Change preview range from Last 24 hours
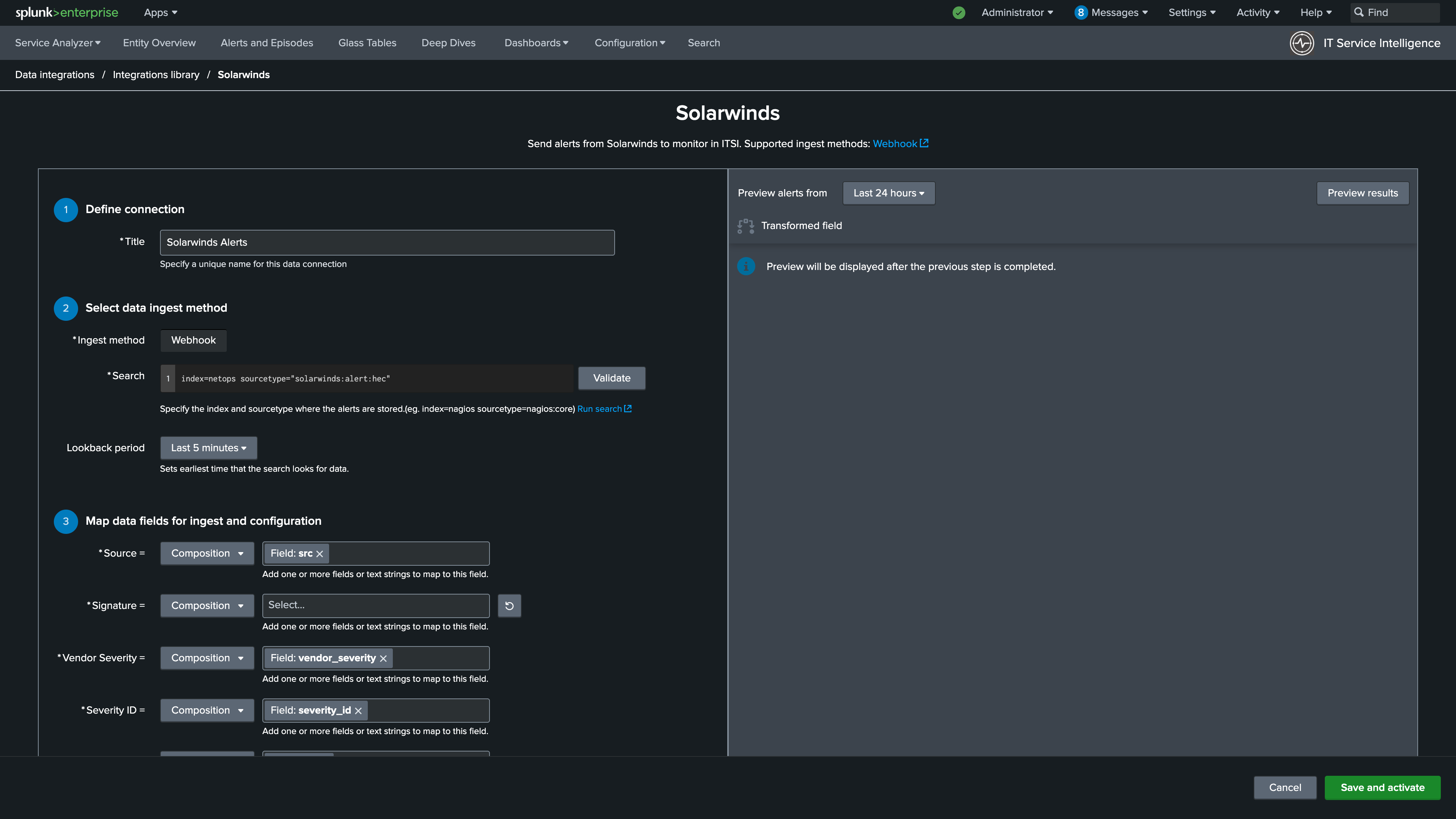This screenshot has height=819, width=1456. tap(888, 193)
